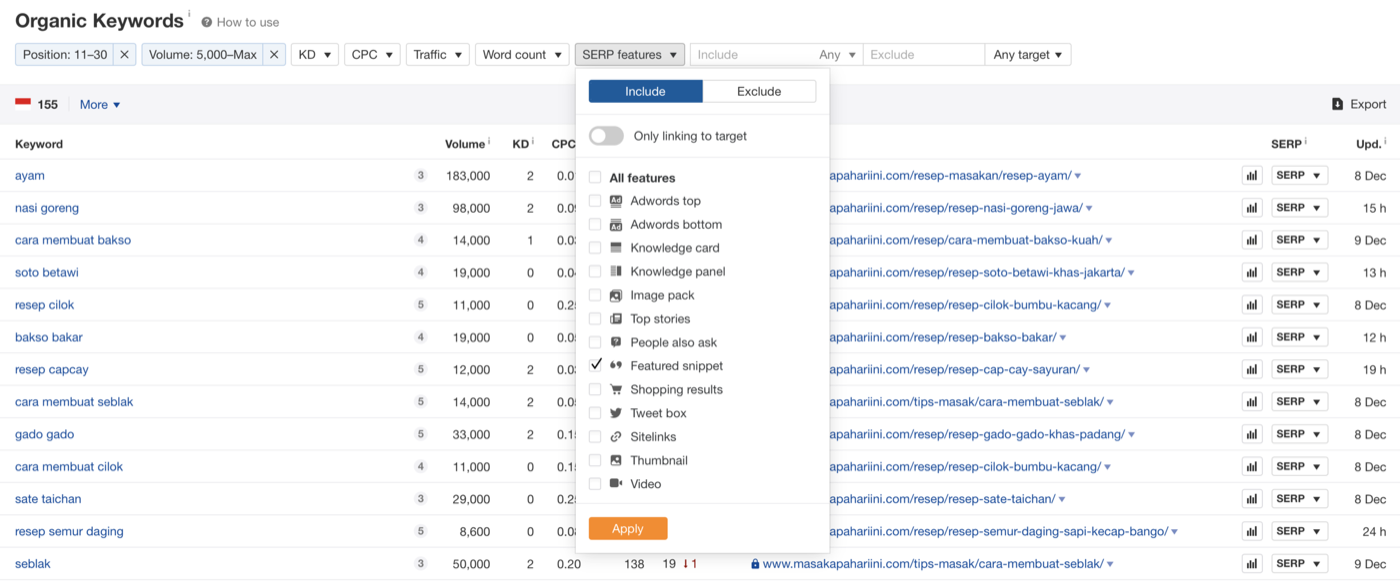Check the All features checkbox
Image resolution: width=1400 pixels, height=582 pixels.
595,178
